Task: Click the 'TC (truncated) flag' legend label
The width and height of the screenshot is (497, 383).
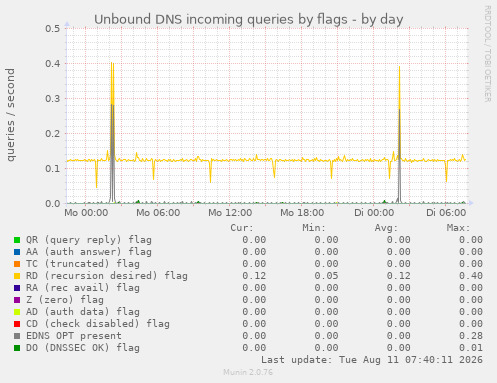Action: coord(83,264)
